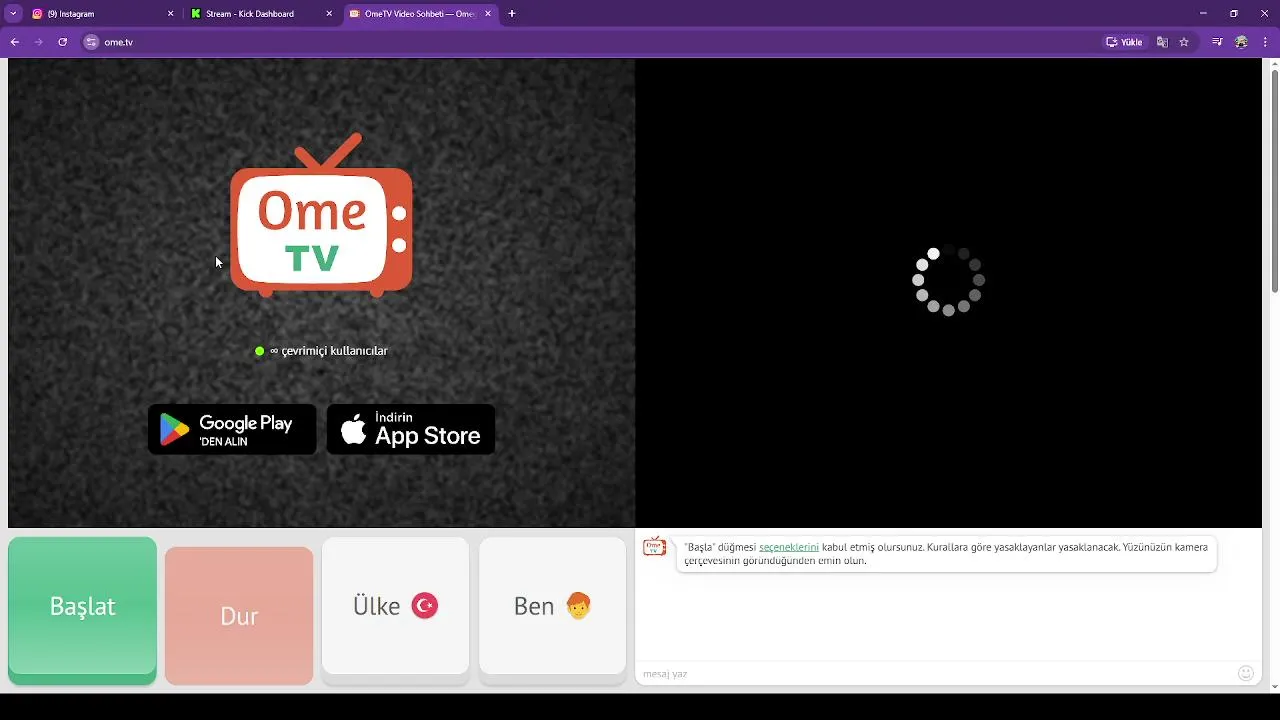1280x720 pixels.
Task: Click the OmeTV logo in the video panel
Action: [321, 215]
